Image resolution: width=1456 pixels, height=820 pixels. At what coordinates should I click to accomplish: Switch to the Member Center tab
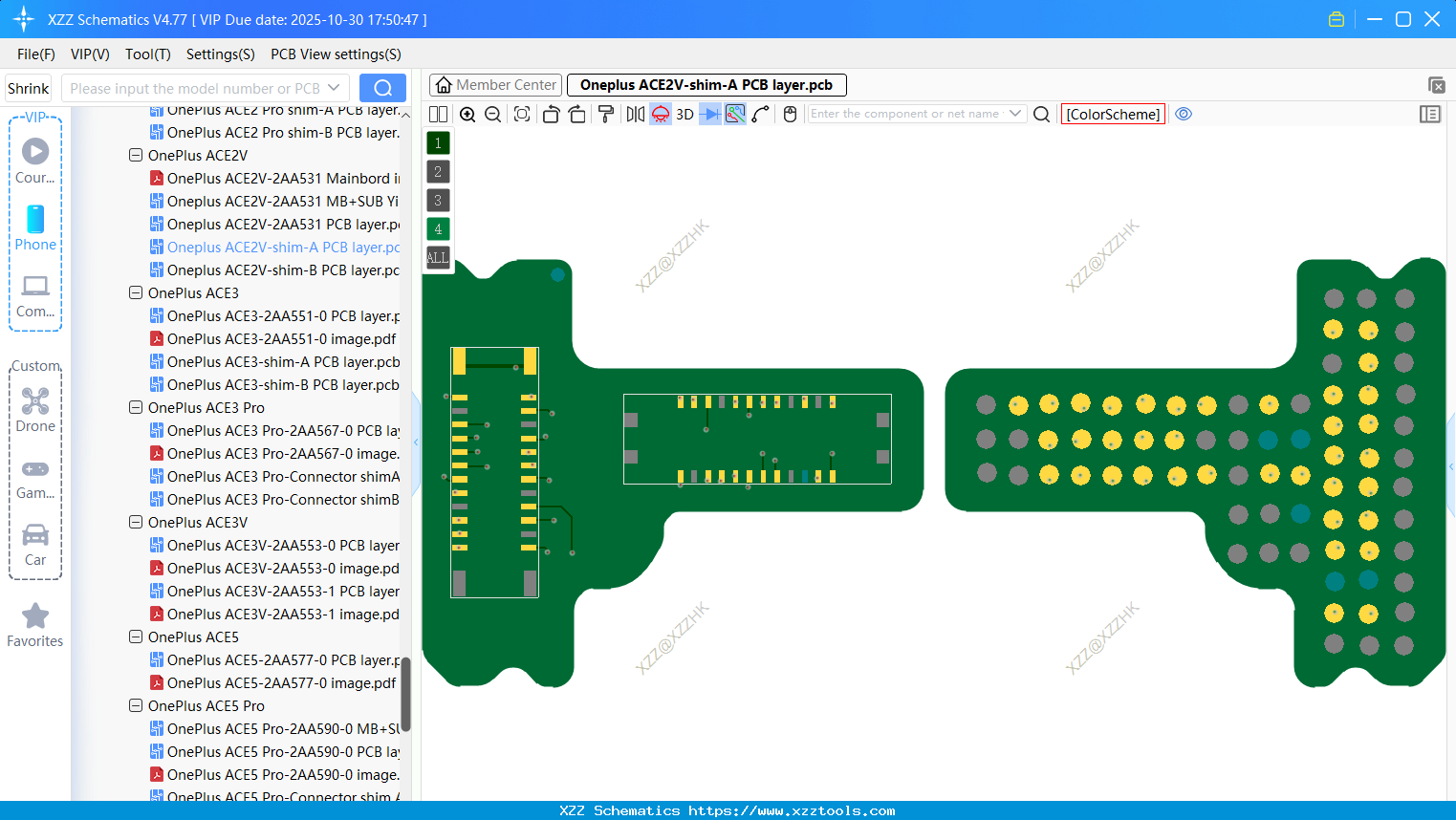(495, 84)
